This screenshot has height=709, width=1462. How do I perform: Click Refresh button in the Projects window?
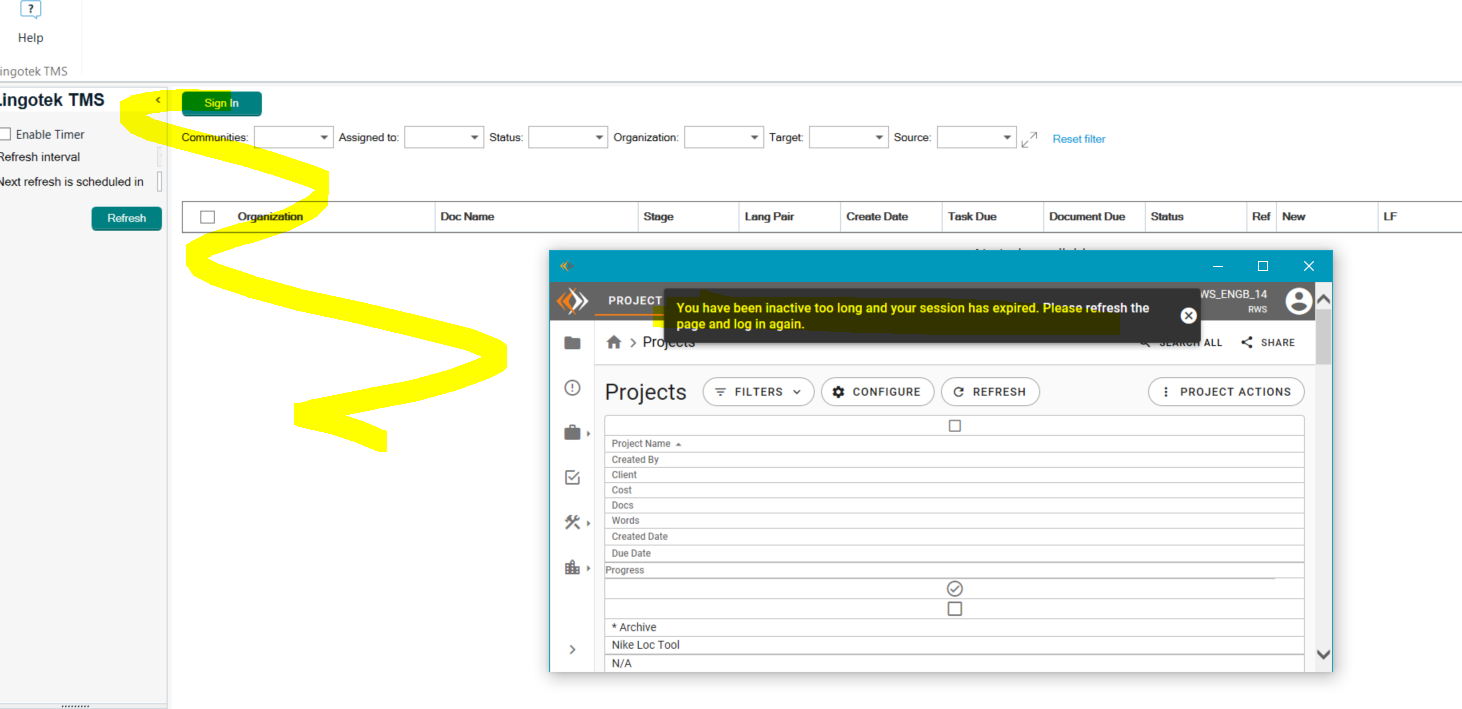[990, 392]
